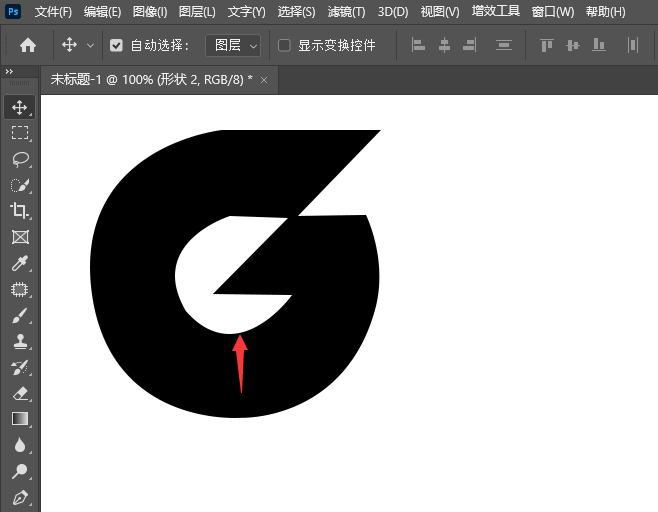Select the Eraser tool

(19, 394)
